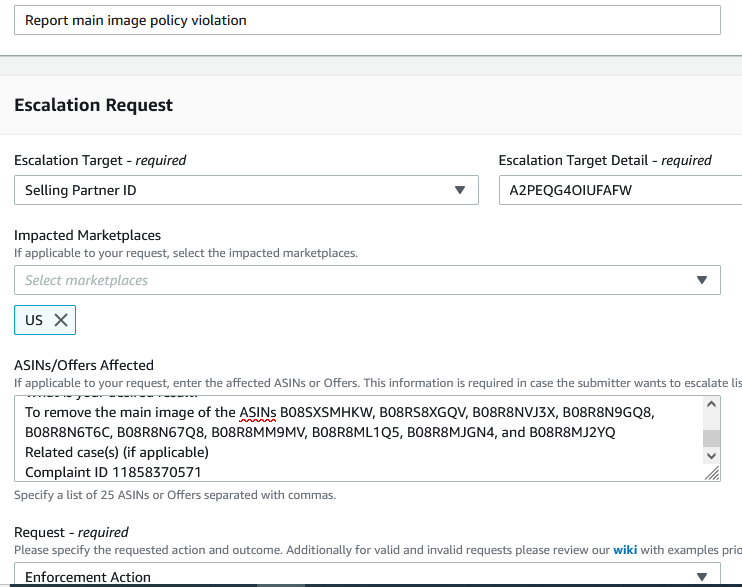Click the textarea scroll down arrow
Image resolution: width=742 pixels, height=587 pixels.
point(712,455)
